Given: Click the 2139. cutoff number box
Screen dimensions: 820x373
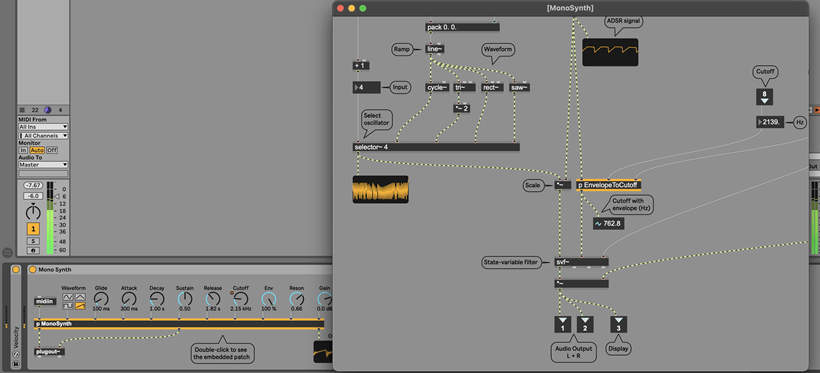Looking at the screenshot, I should click(770, 122).
